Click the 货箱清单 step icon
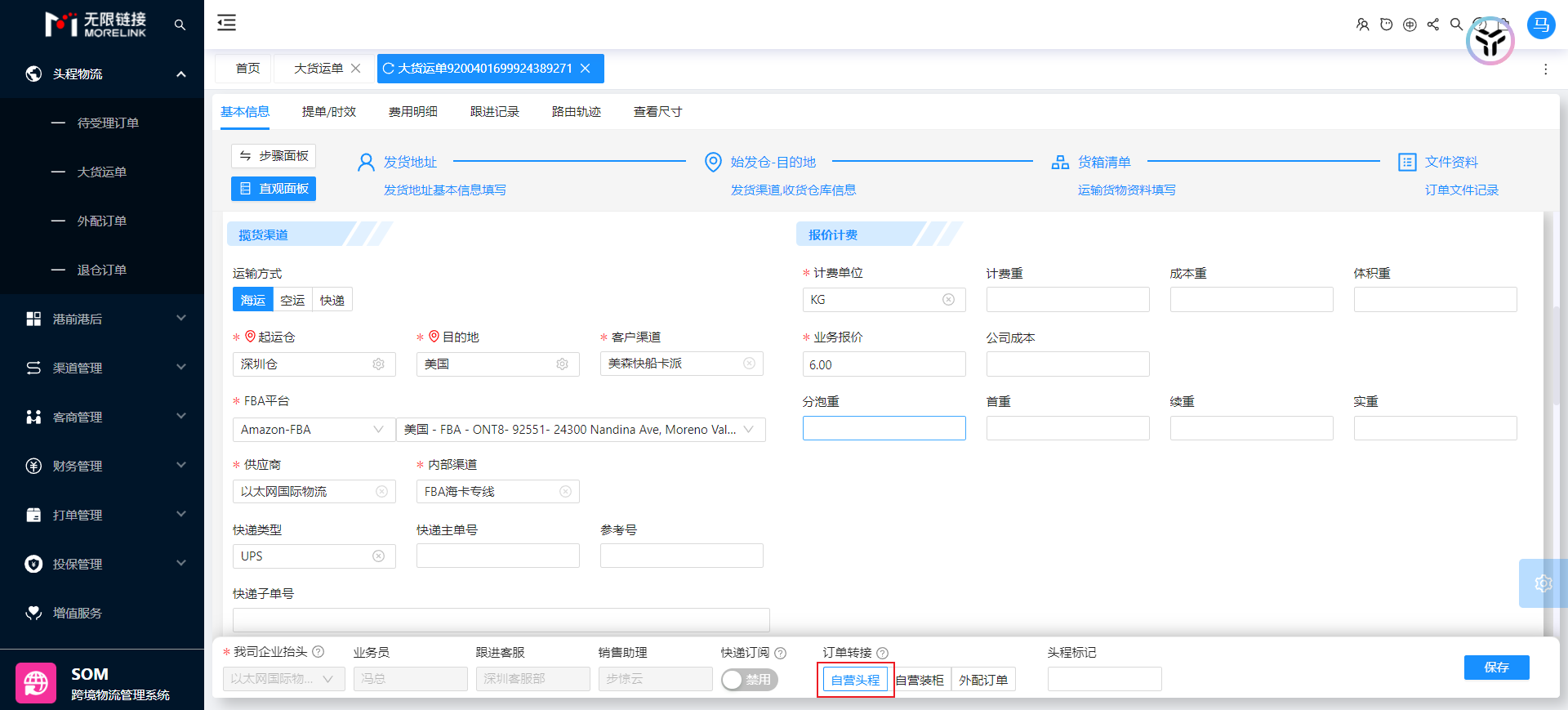The width and height of the screenshot is (1568, 710). [x=1060, y=163]
